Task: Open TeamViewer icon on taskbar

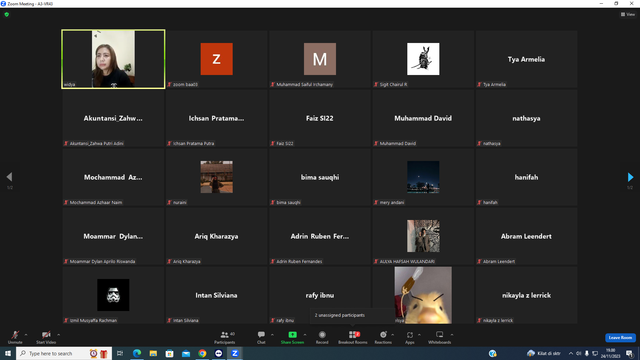Action: tap(218, 353)
